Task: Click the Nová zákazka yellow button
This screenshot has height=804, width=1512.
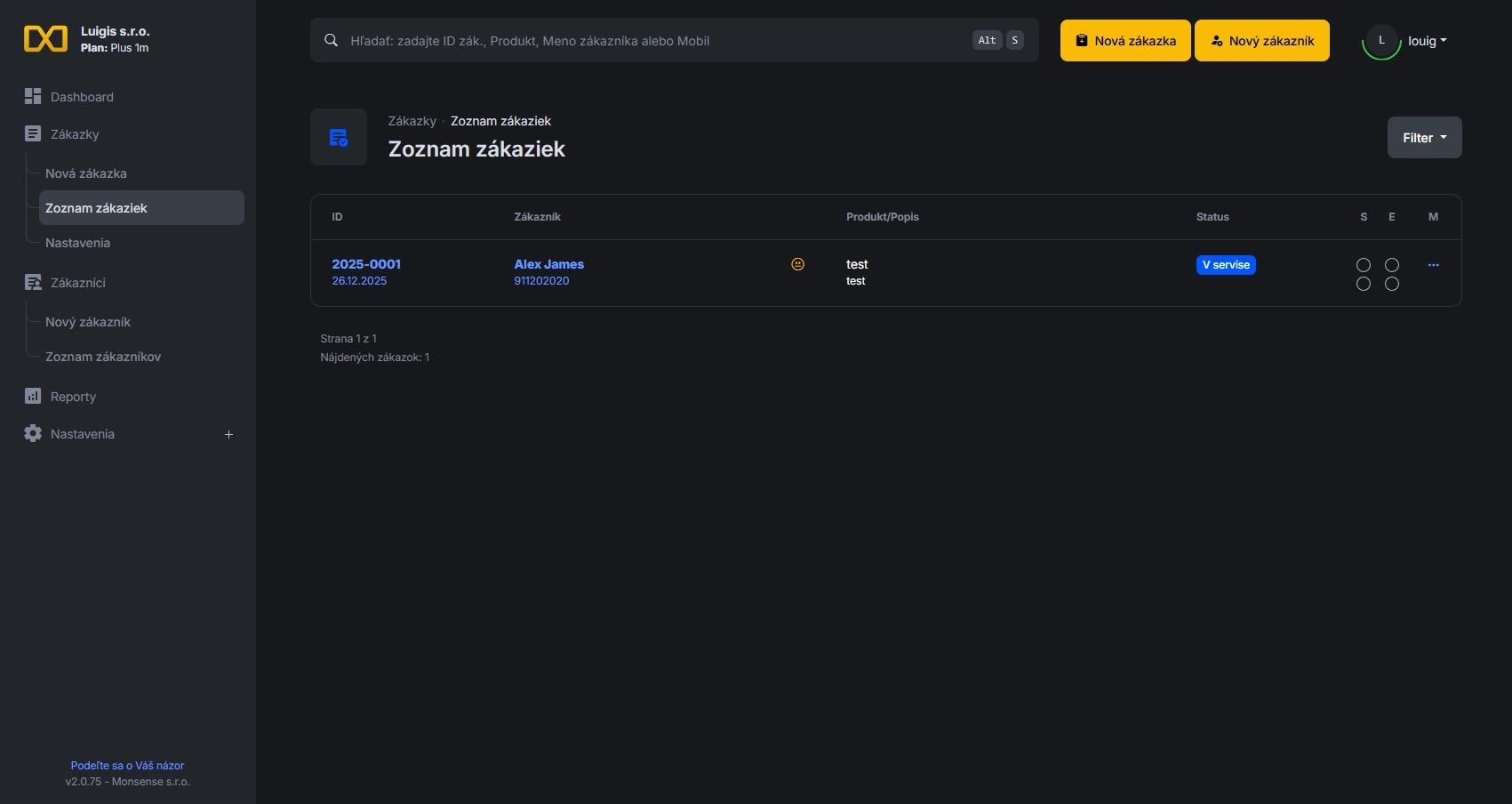Action: 1124,40
